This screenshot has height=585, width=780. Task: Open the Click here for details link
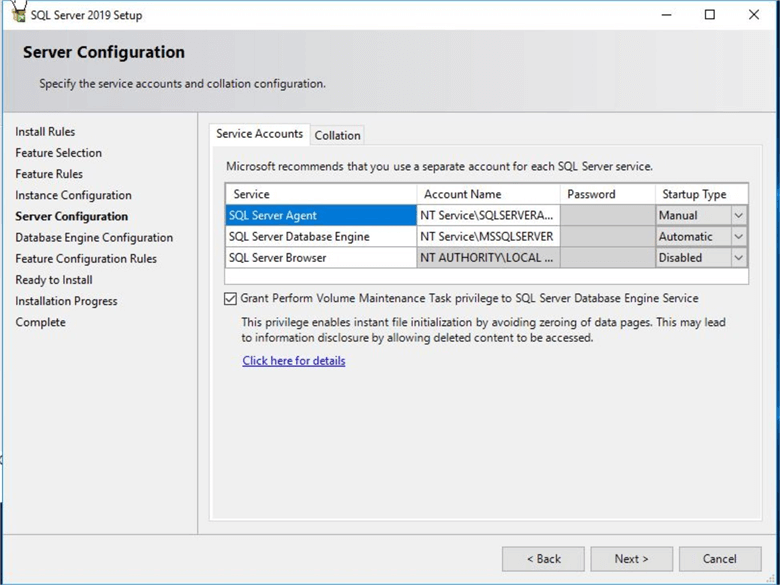coord(293,361)
